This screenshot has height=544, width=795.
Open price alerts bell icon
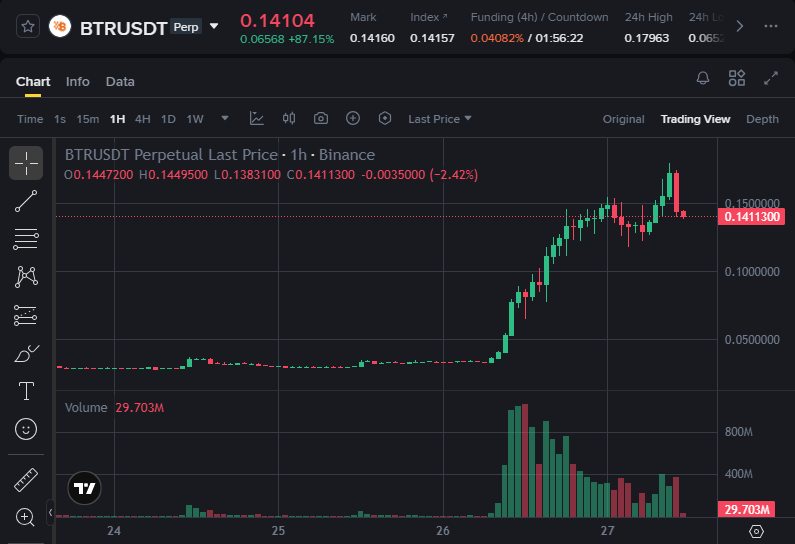[x=703, y=78]
